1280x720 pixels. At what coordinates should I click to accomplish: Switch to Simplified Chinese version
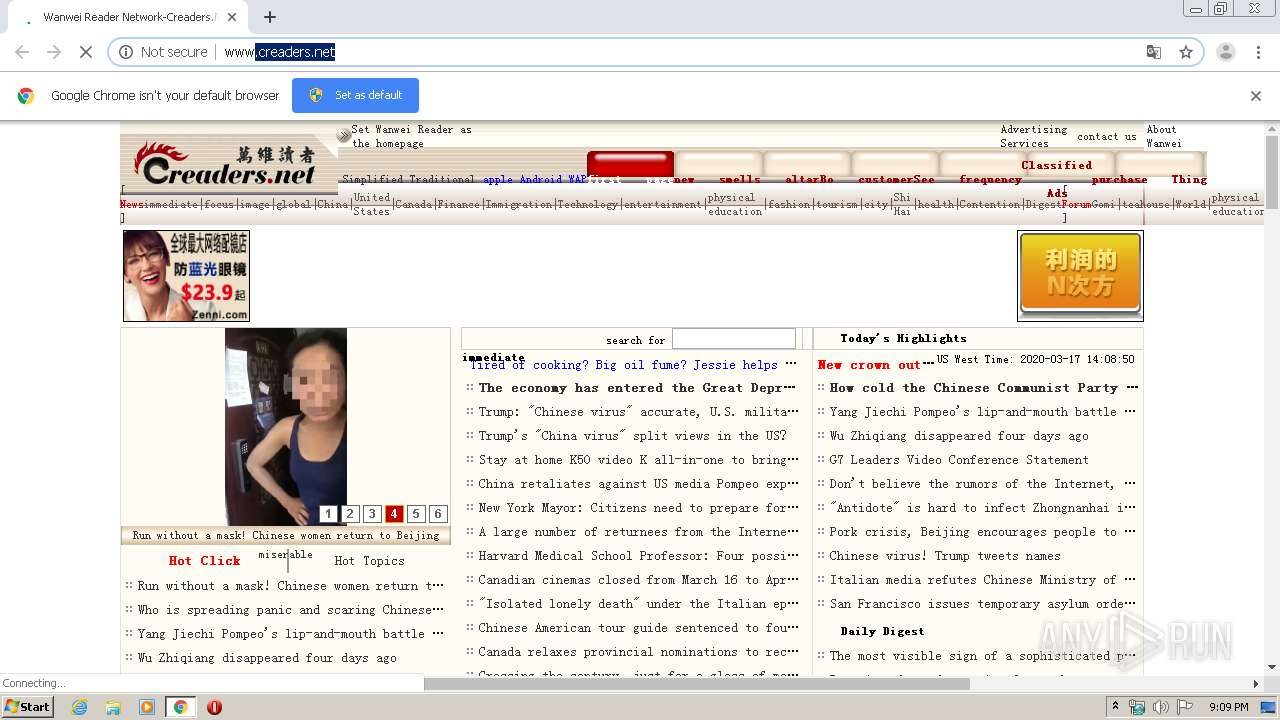click(x=373, y=180)
